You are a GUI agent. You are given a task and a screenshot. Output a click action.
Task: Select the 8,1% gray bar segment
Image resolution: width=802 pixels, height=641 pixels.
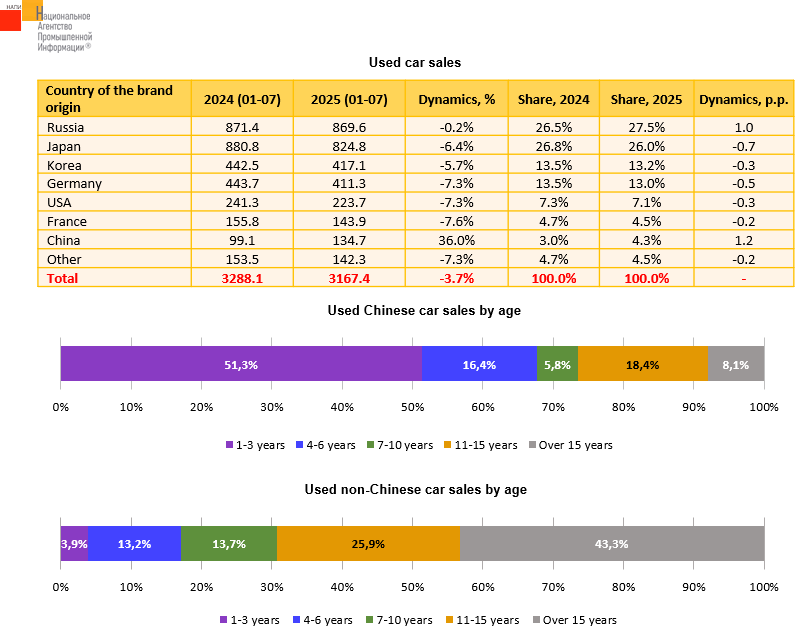735,364
